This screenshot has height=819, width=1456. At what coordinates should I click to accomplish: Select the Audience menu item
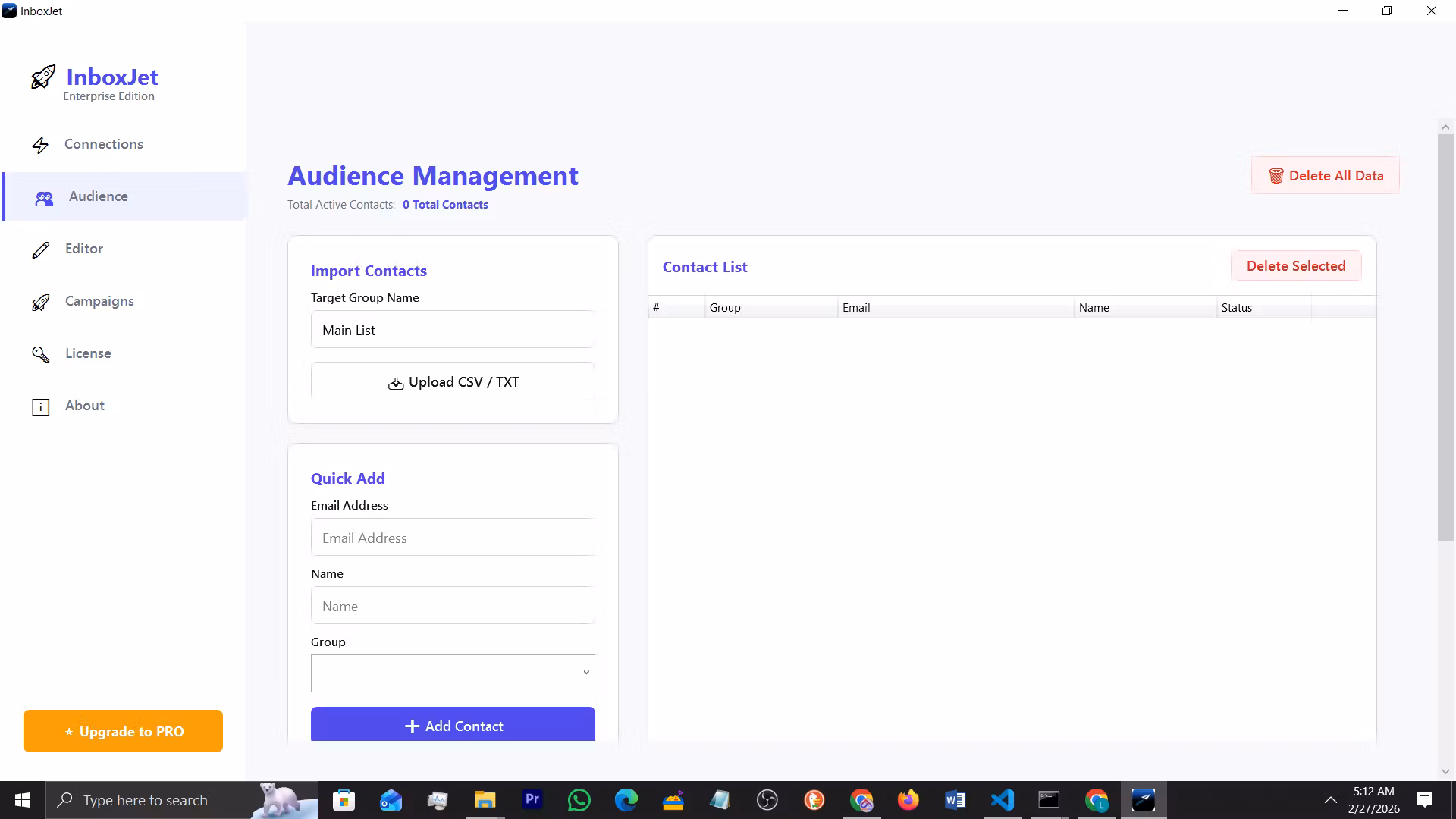tap(124, 196)
